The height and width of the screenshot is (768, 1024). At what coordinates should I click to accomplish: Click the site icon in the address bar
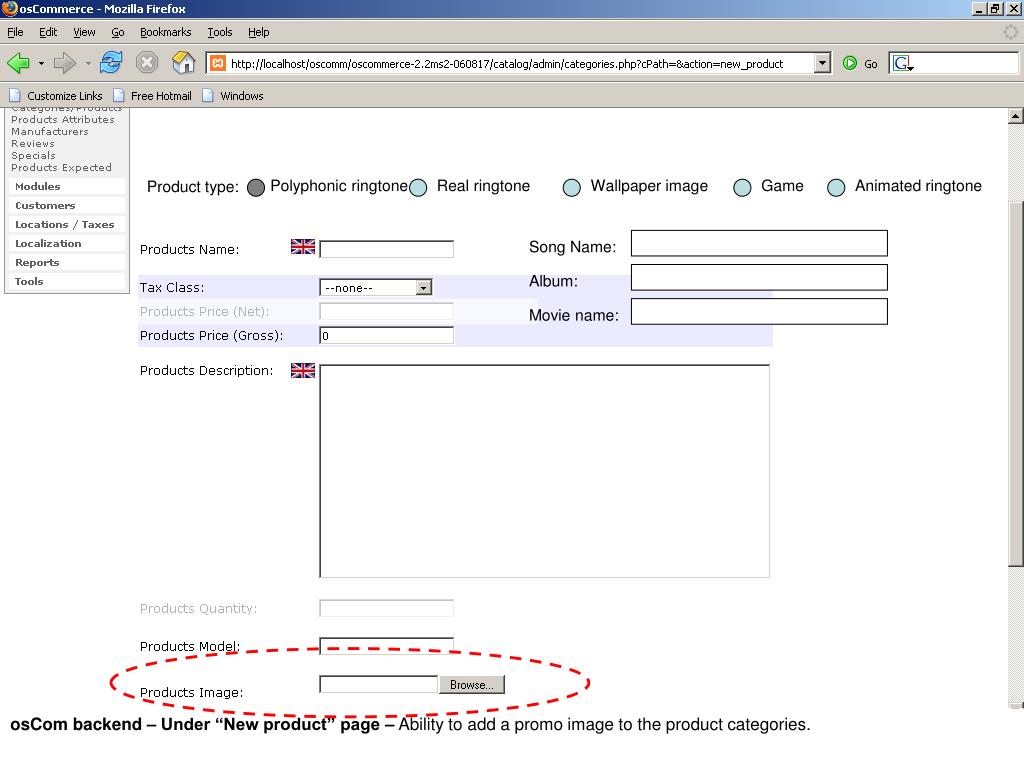coord(218,63)
